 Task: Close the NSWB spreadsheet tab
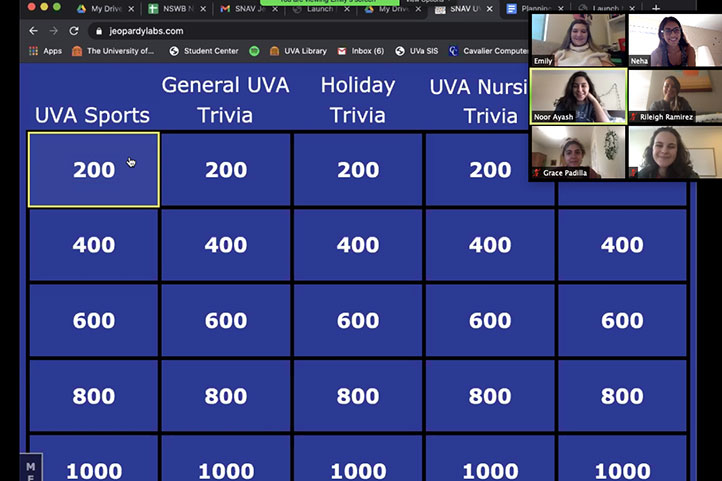(x=203, y=8)
